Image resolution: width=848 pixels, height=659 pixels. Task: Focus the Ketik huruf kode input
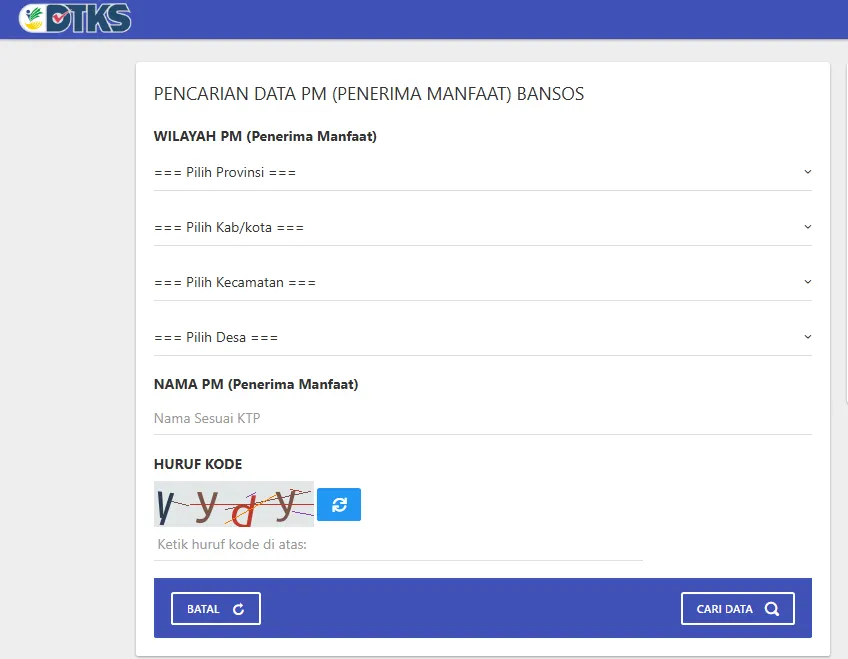[398, 545]
